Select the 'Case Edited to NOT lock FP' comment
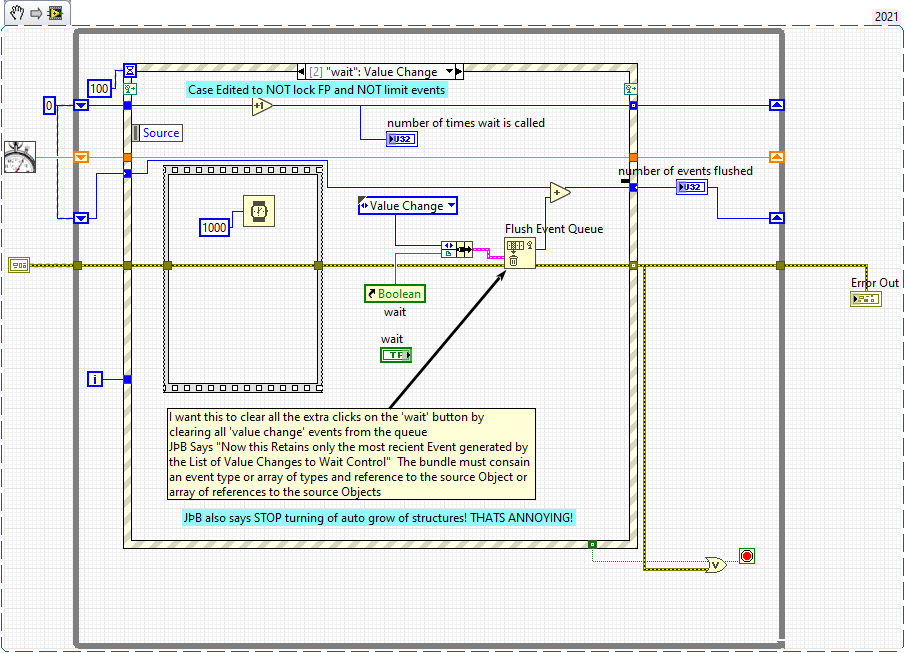 [x=316, y=89]
